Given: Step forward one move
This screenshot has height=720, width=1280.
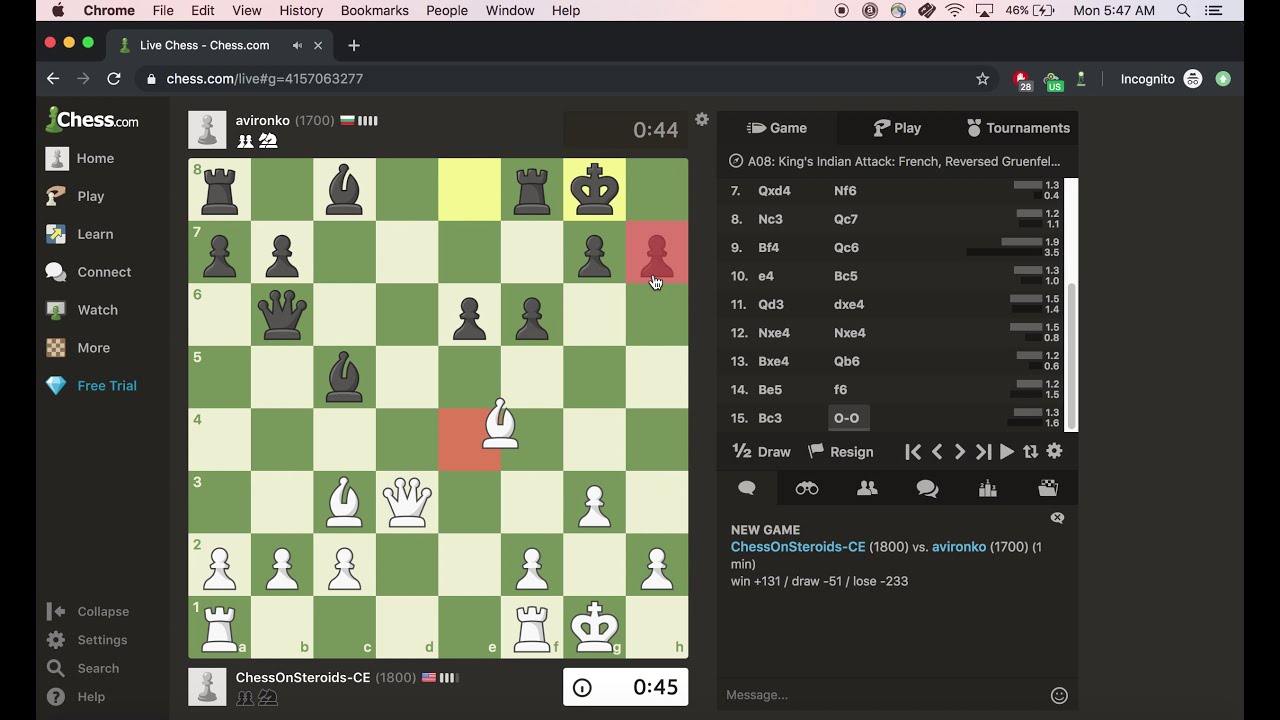Looking at the screenshot, I should coord(960,452).
